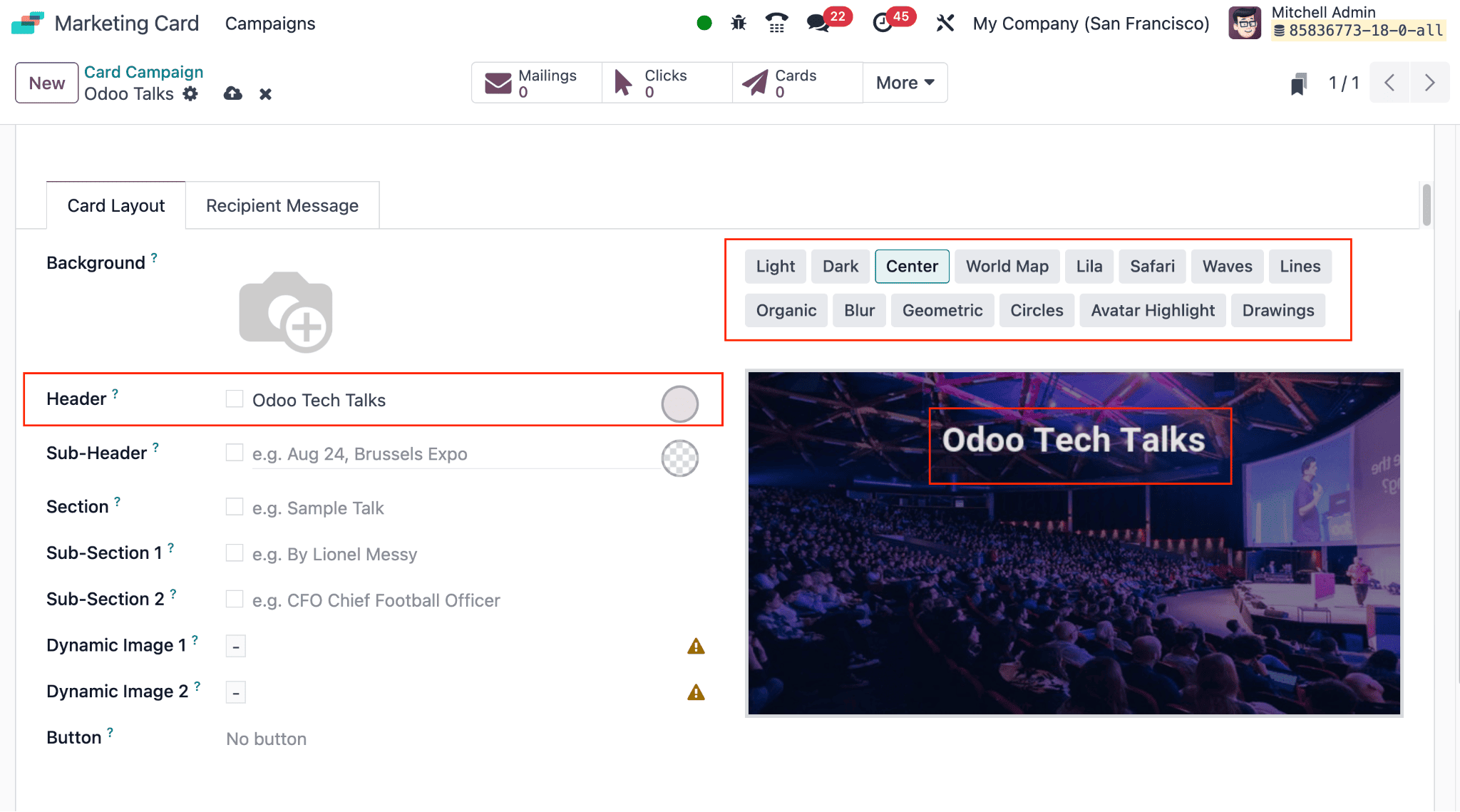This screenshot has height=812, width=1460.
Task: Toggle the Header dynamic checkbox
Action: [x=235, y=399]
